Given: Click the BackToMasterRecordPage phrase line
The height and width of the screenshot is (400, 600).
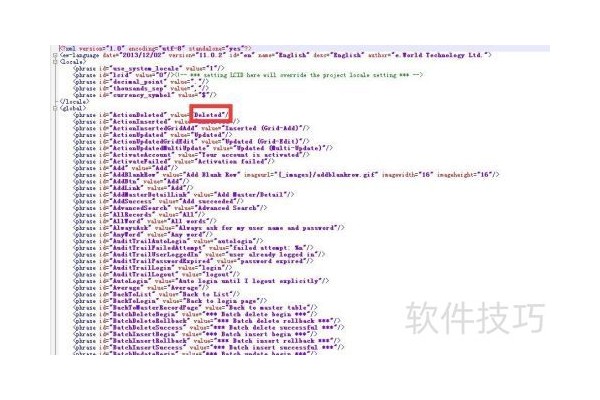Looking at the screenshot, I should pyautogui.click(x=195, y=308).
